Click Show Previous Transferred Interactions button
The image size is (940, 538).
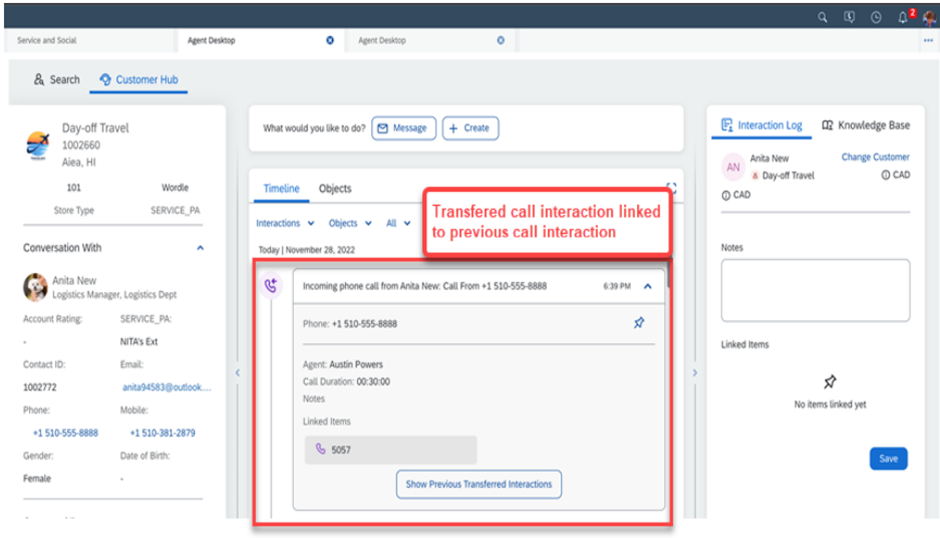[x=479, y=484]
